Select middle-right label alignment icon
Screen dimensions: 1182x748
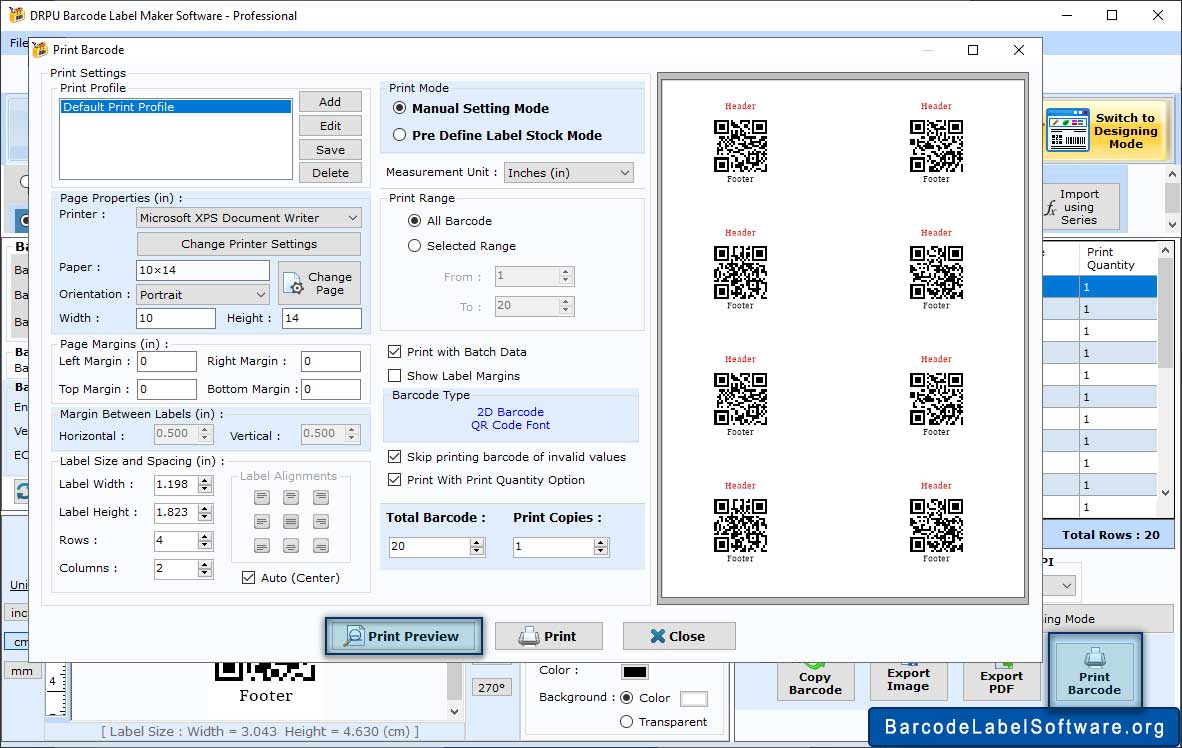click(321, 522)
